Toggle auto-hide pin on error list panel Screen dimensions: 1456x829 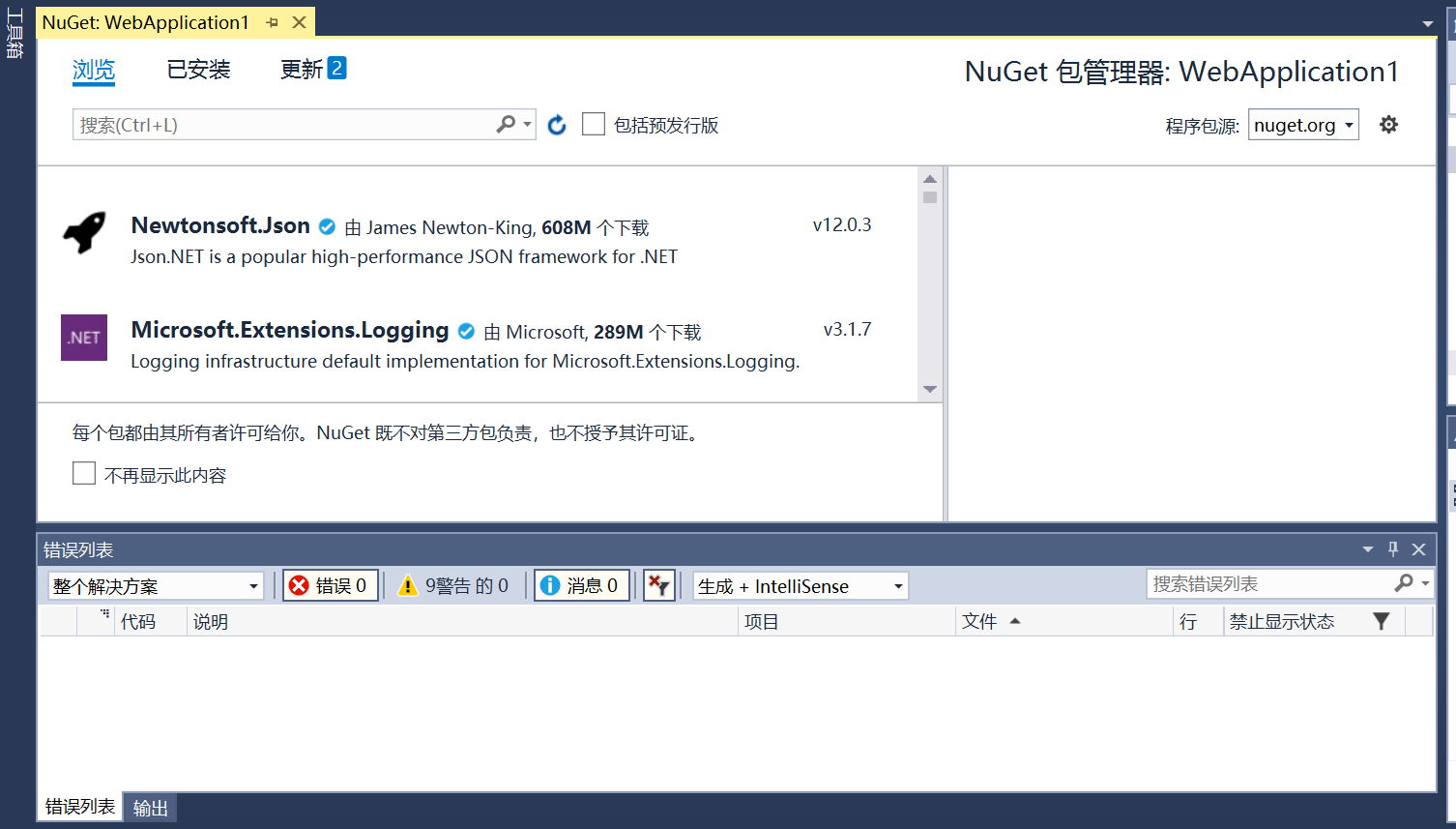[1393, 549]
